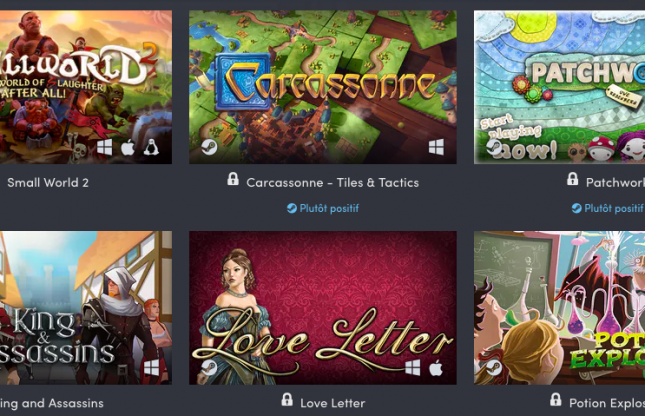
Task: Select the Patchwork cover image
Action: point(559,87)
